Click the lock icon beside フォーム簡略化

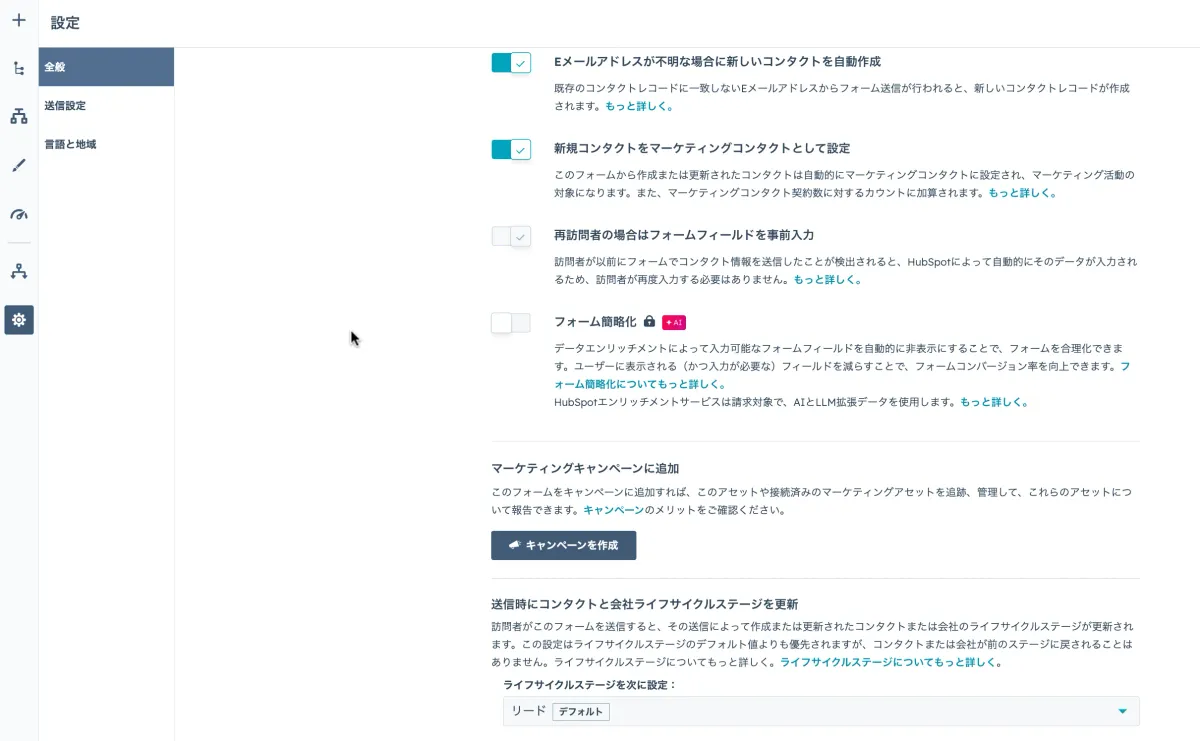650,322
